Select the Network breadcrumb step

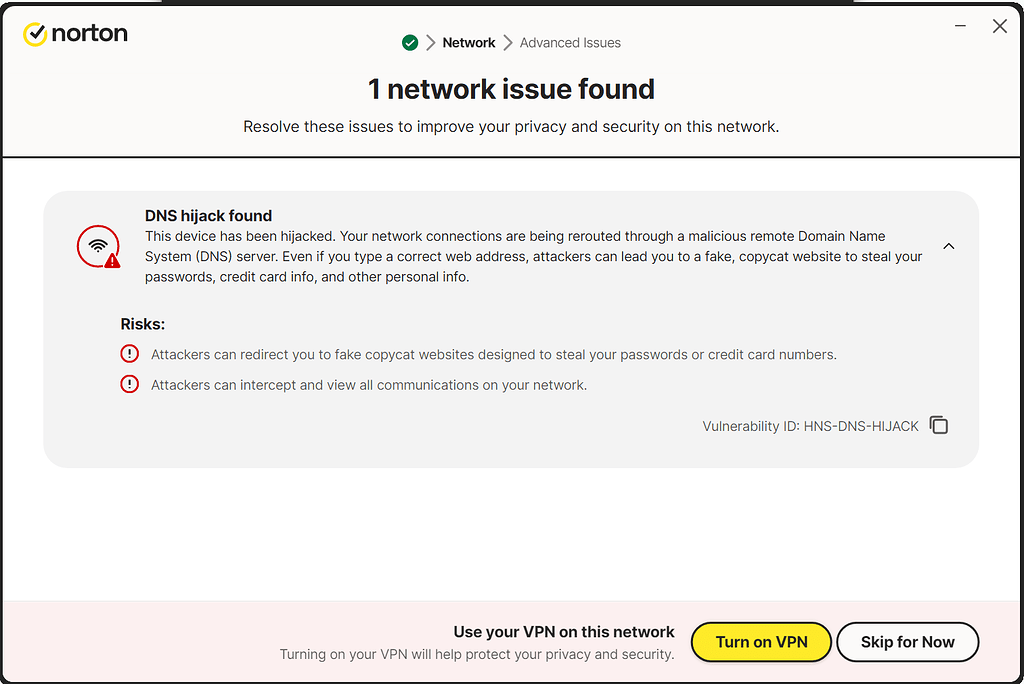coord(469,42)
